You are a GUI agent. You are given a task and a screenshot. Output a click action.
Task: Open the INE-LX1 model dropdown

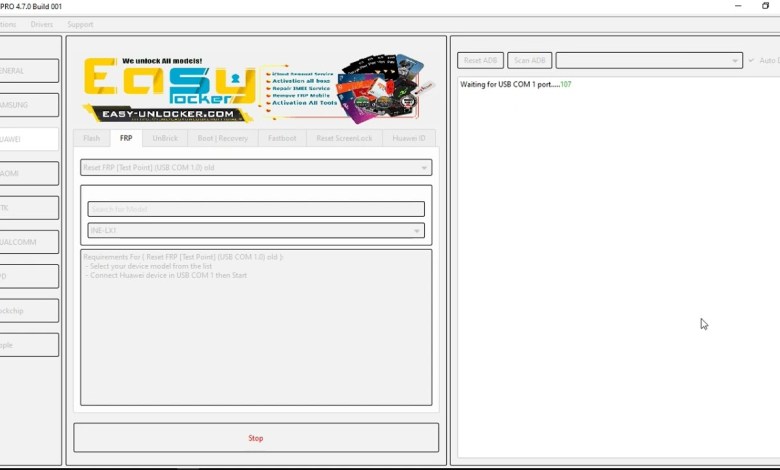coord(256,230)
